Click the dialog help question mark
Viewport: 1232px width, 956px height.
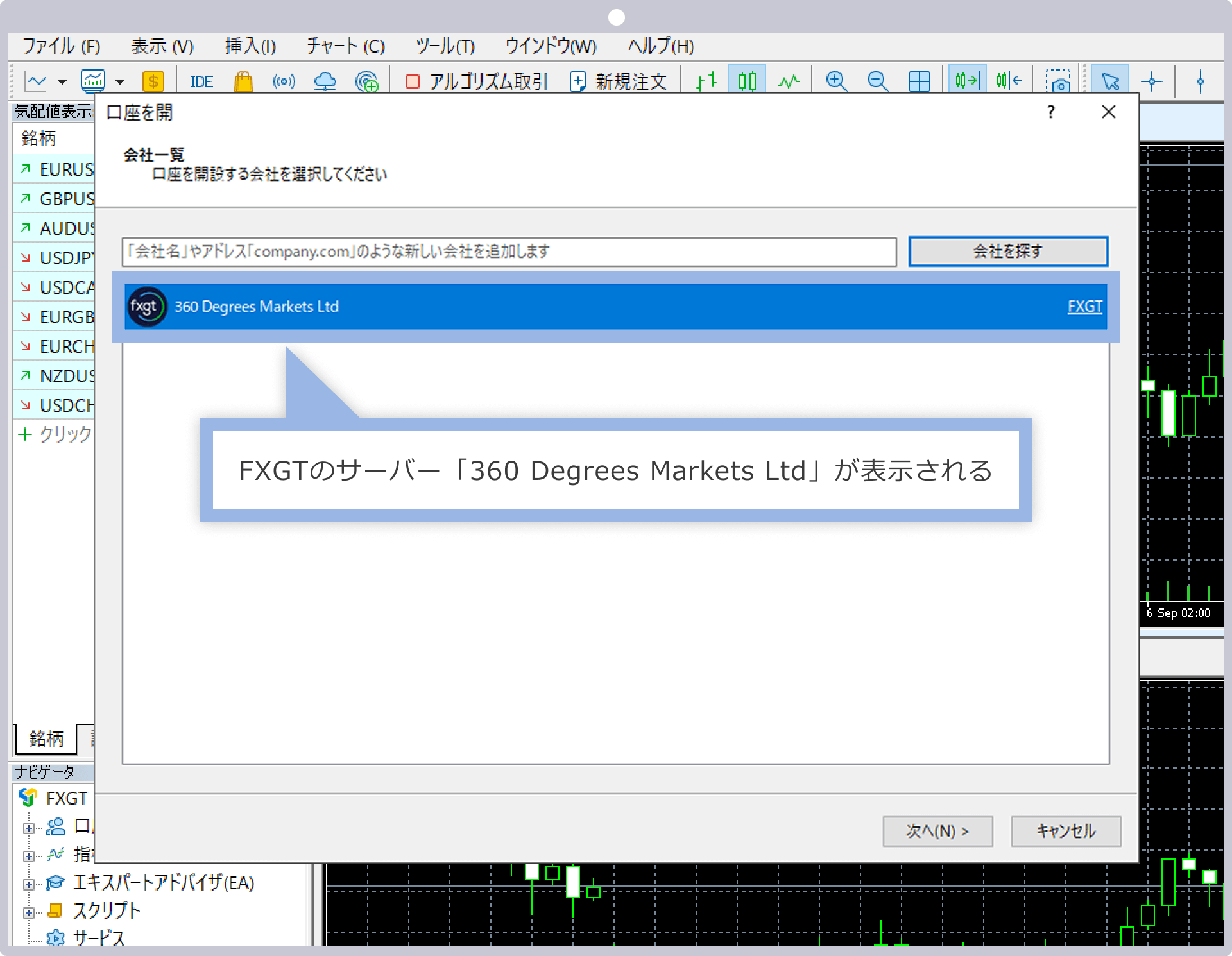pos(1050,112)
